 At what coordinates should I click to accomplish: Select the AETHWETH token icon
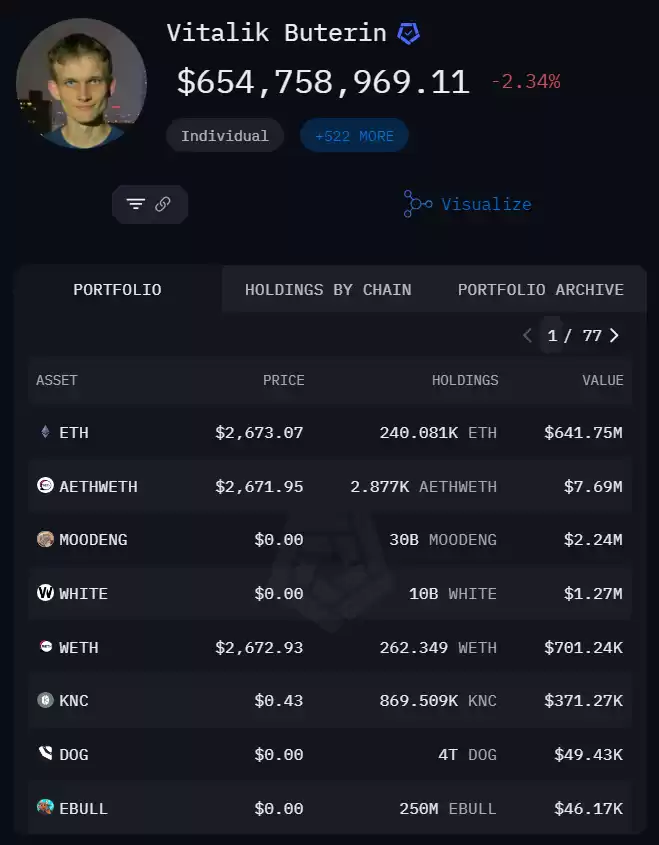(45, 485)
